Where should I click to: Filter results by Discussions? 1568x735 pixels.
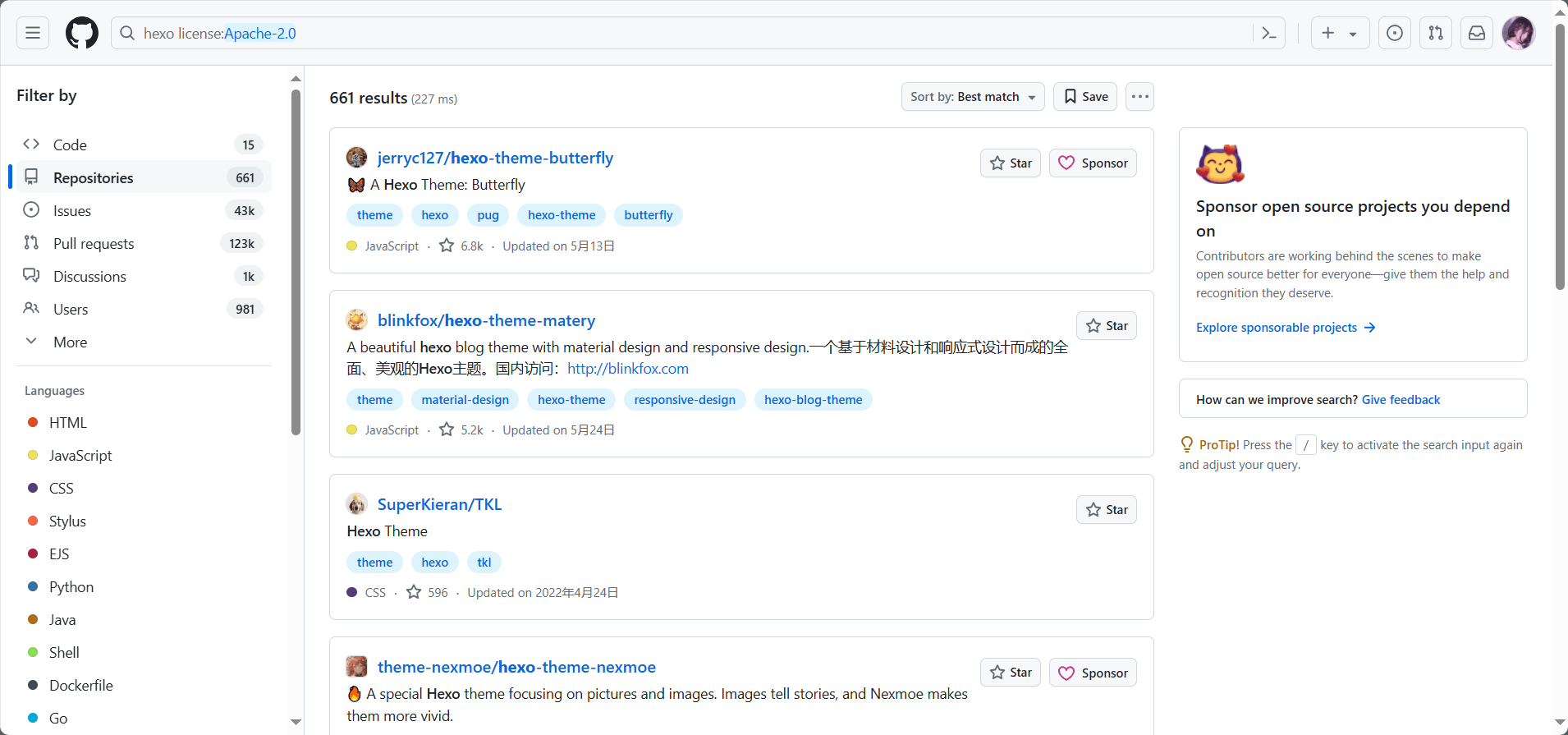(x=89, y=277)
